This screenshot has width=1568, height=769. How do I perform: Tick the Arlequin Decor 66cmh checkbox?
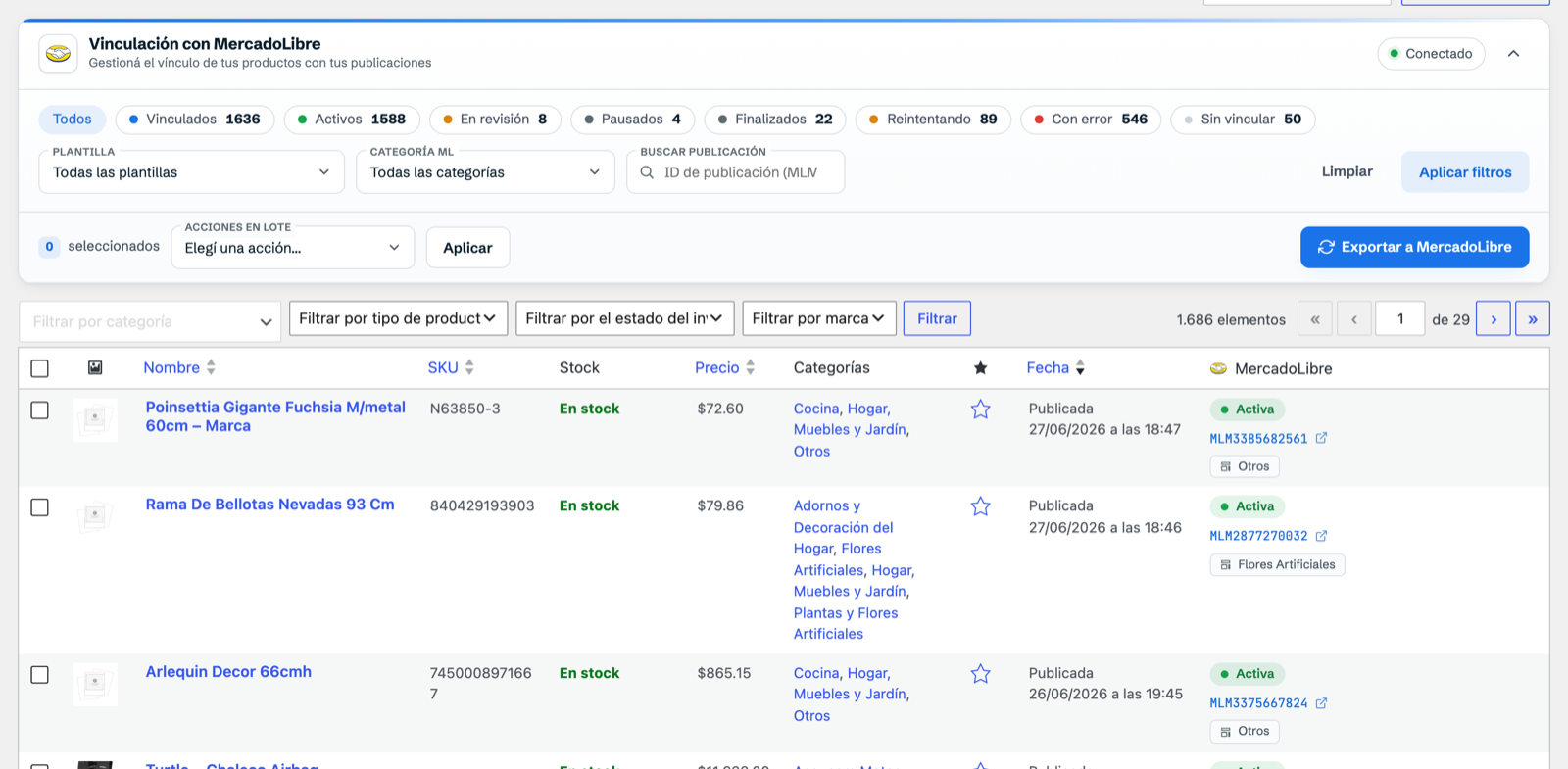(39, 675)
